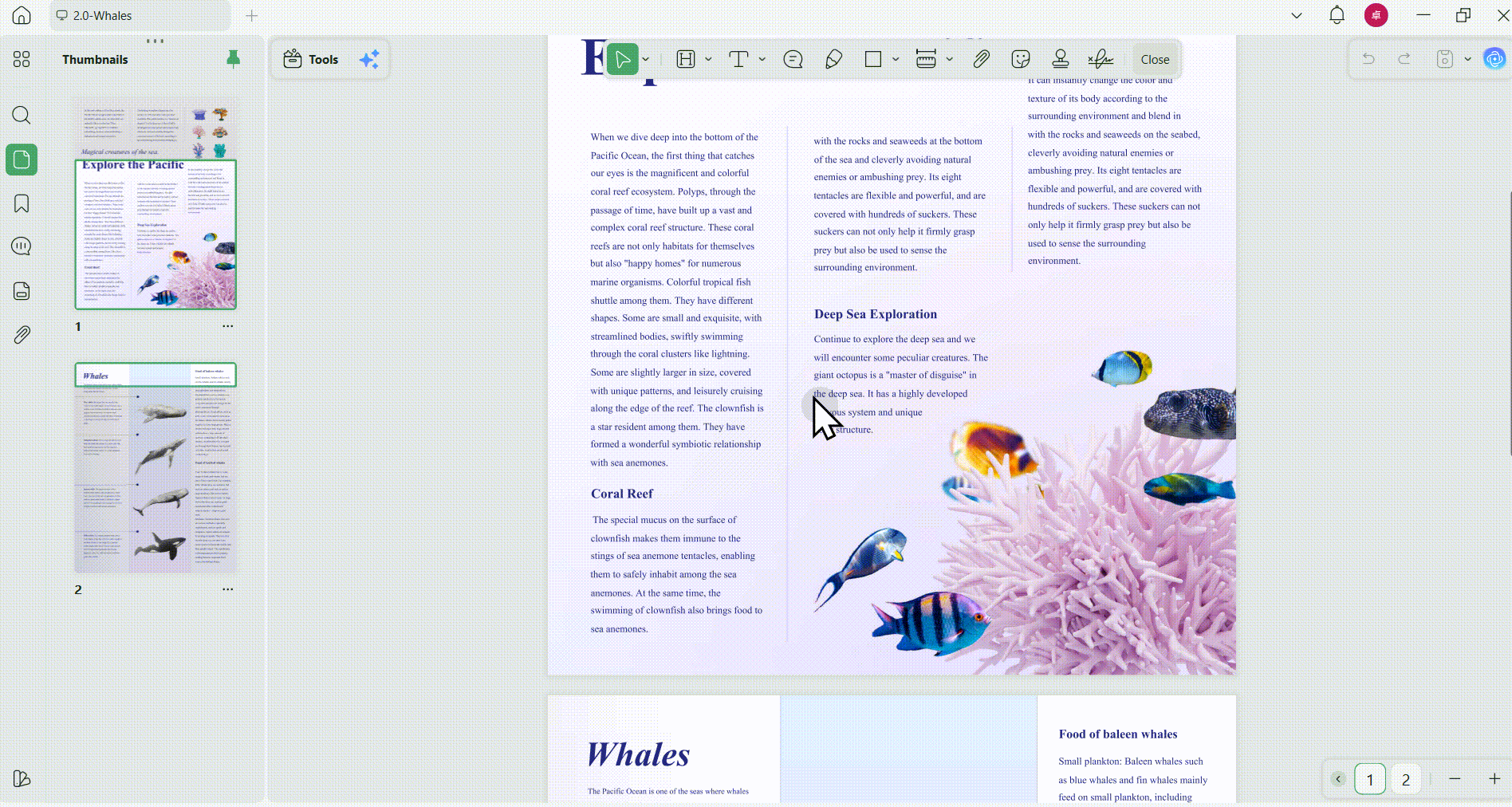Select the 2.0-Whales document tab
Screen dimensions: 1512x807
click(x=140, y=15)
